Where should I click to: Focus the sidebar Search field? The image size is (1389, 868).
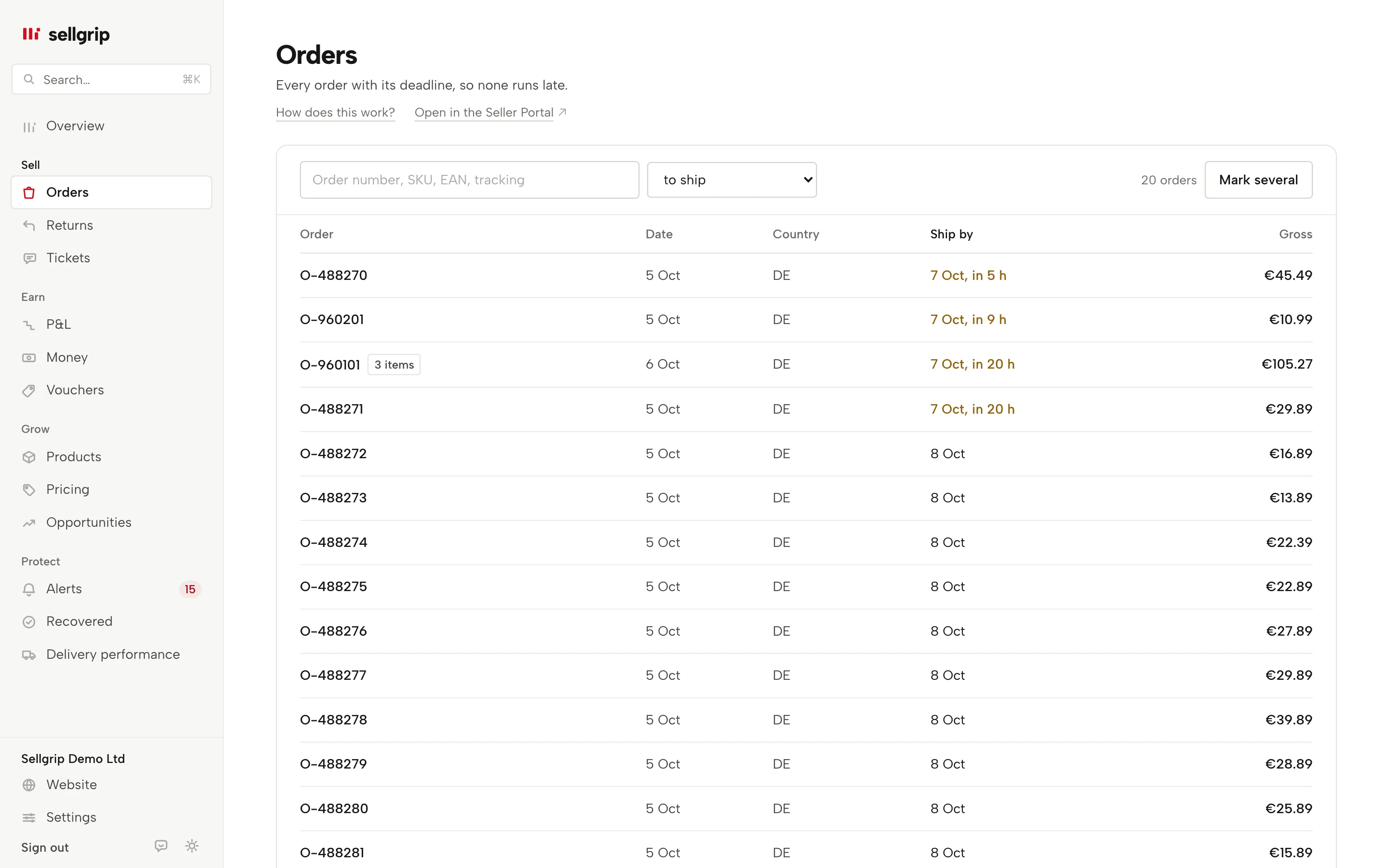(x=111, y=79)
